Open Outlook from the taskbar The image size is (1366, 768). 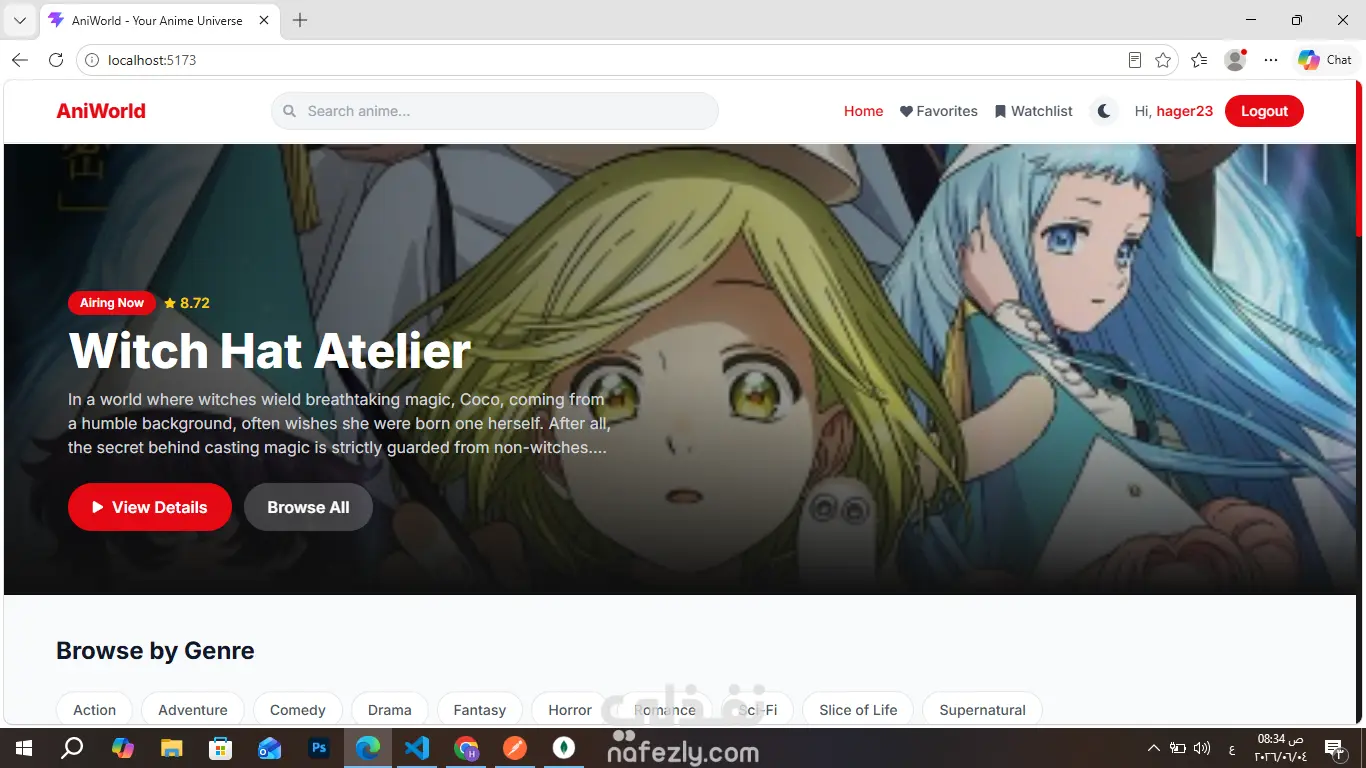coord(270,748)
